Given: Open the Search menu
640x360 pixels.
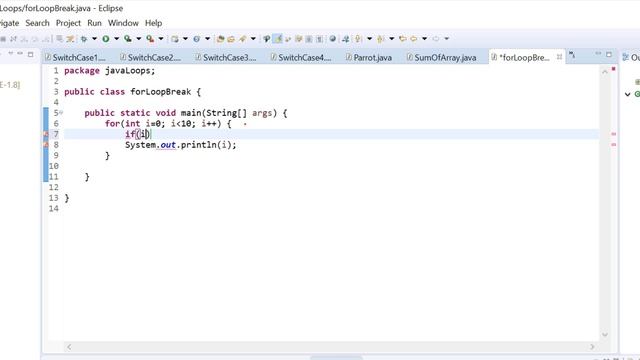Looking at the screenshot, I should pyautogui.click(x=37, y=23).
